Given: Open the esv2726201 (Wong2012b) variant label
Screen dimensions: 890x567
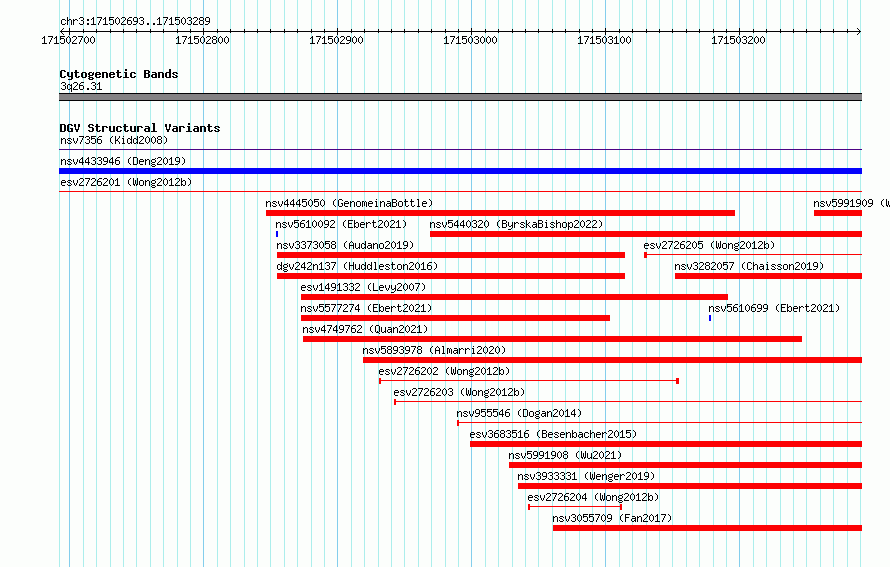Looking at the screenshot, I should (126, 182).
